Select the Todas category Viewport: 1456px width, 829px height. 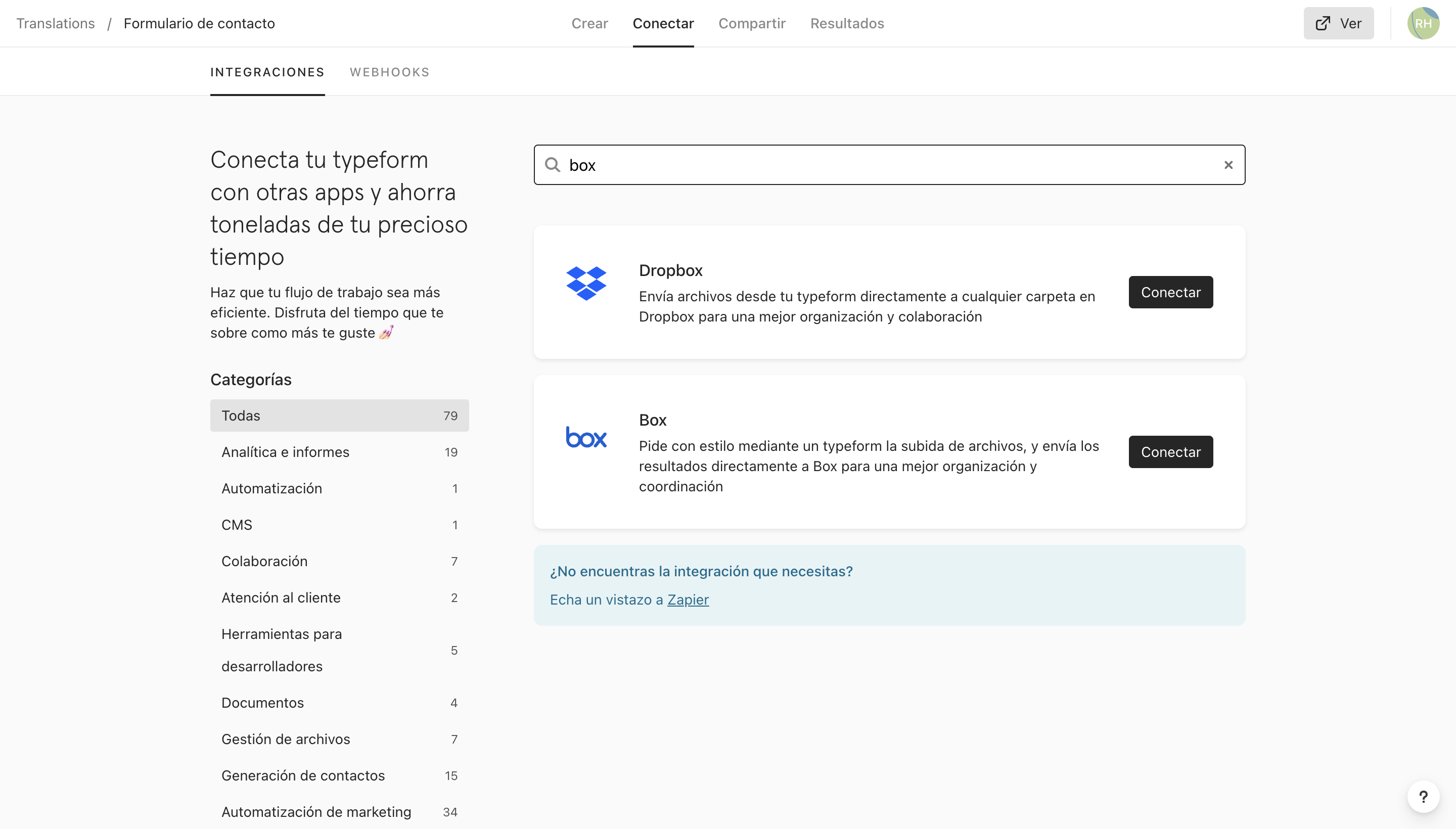click(x=339, y=416)
